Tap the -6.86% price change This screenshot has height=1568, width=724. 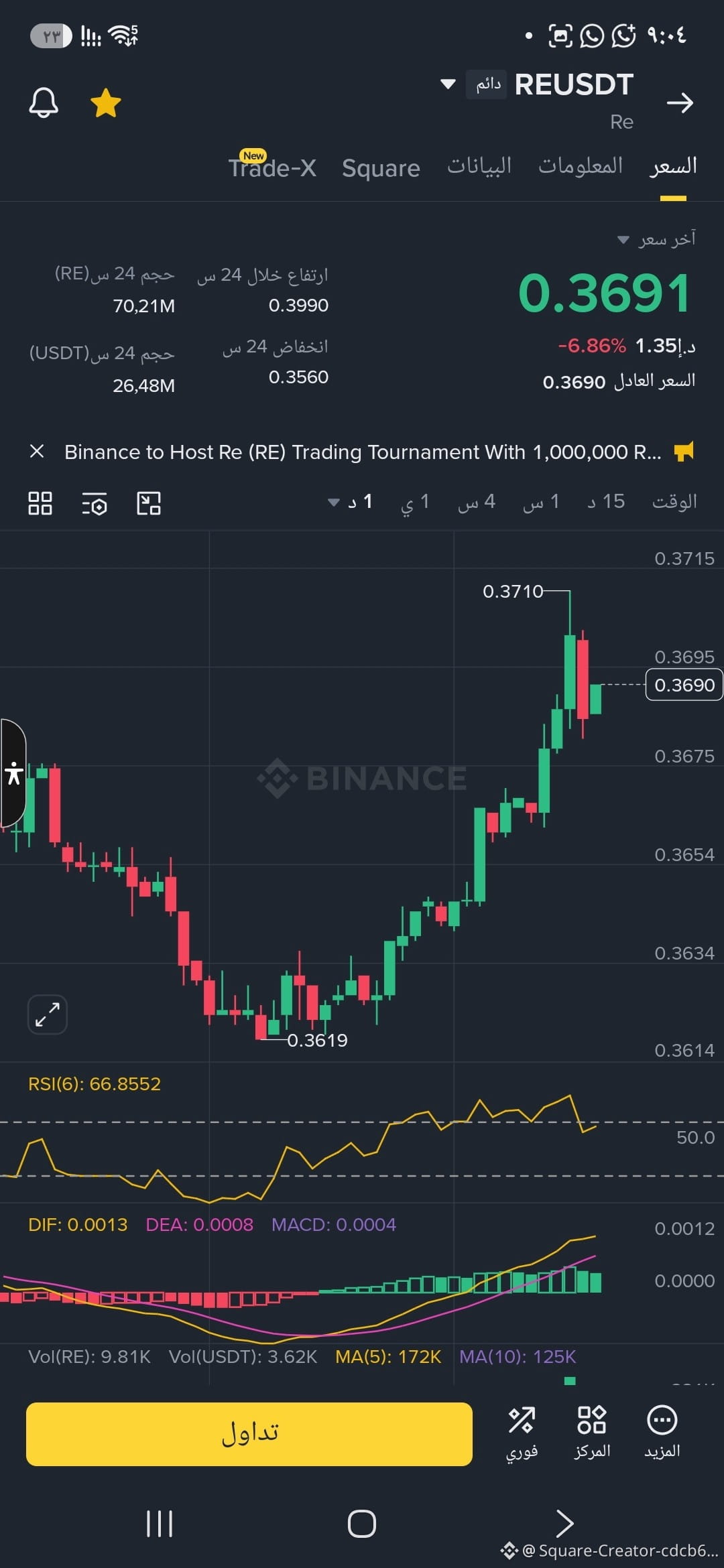pyautogui.click(x=592, y=346)
